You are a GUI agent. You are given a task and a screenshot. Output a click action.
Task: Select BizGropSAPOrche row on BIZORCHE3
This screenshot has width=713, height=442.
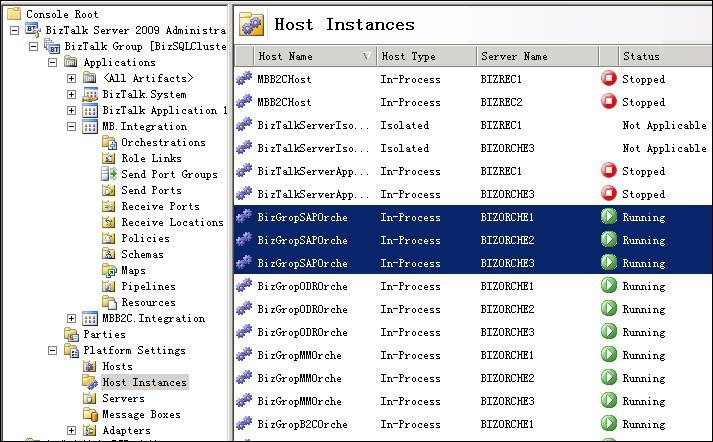pyautogui.click(x=473, y=263)
